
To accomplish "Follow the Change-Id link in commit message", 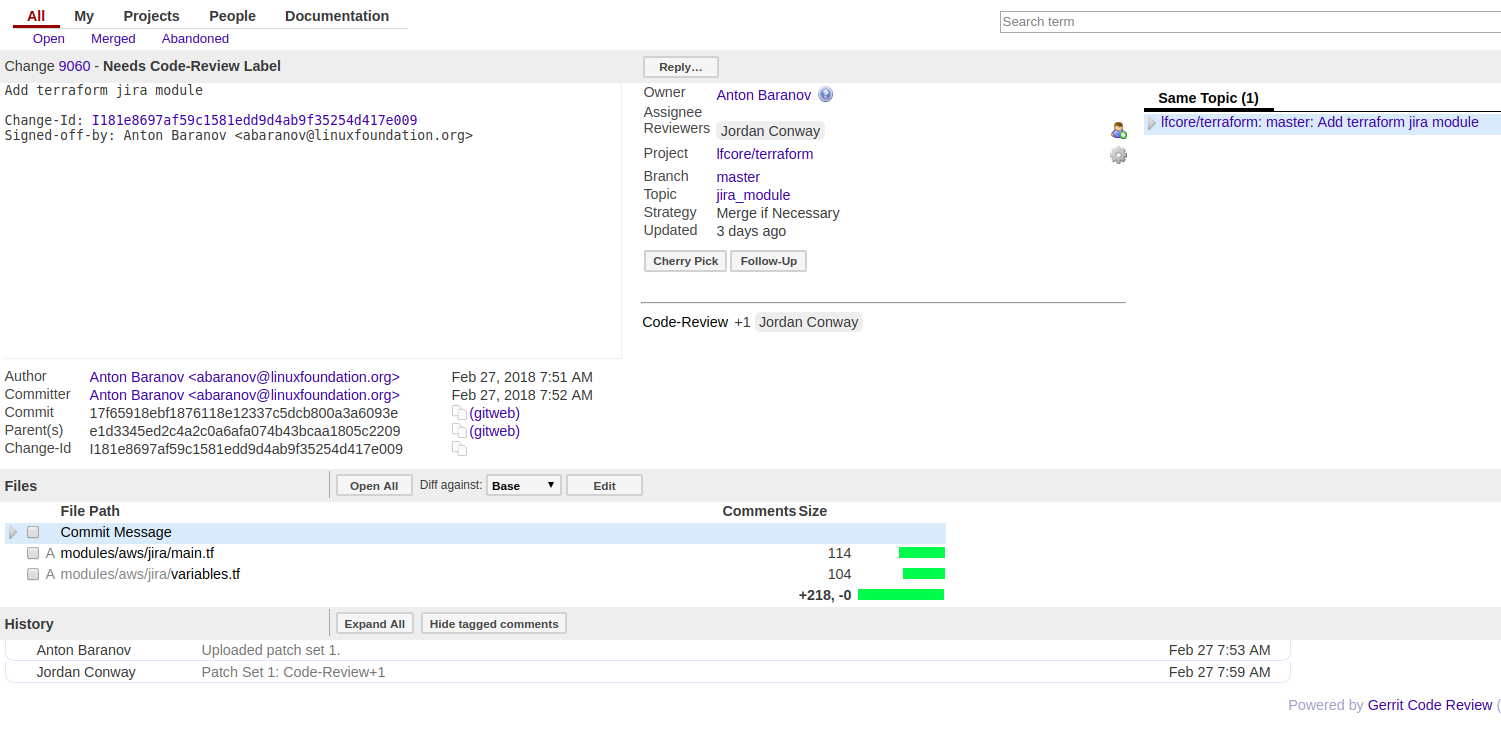I will (x=254, y=120).
